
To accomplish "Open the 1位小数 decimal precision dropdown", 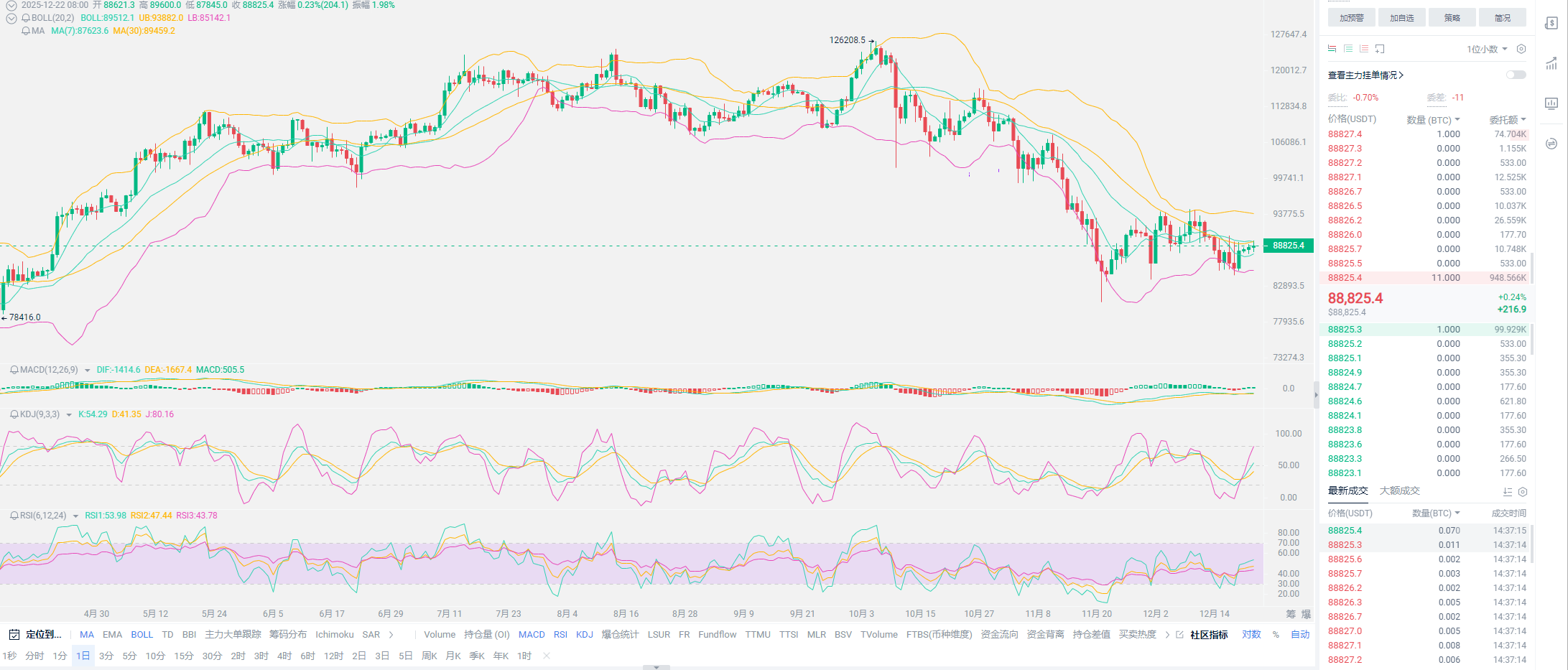I will (1487, 49).
